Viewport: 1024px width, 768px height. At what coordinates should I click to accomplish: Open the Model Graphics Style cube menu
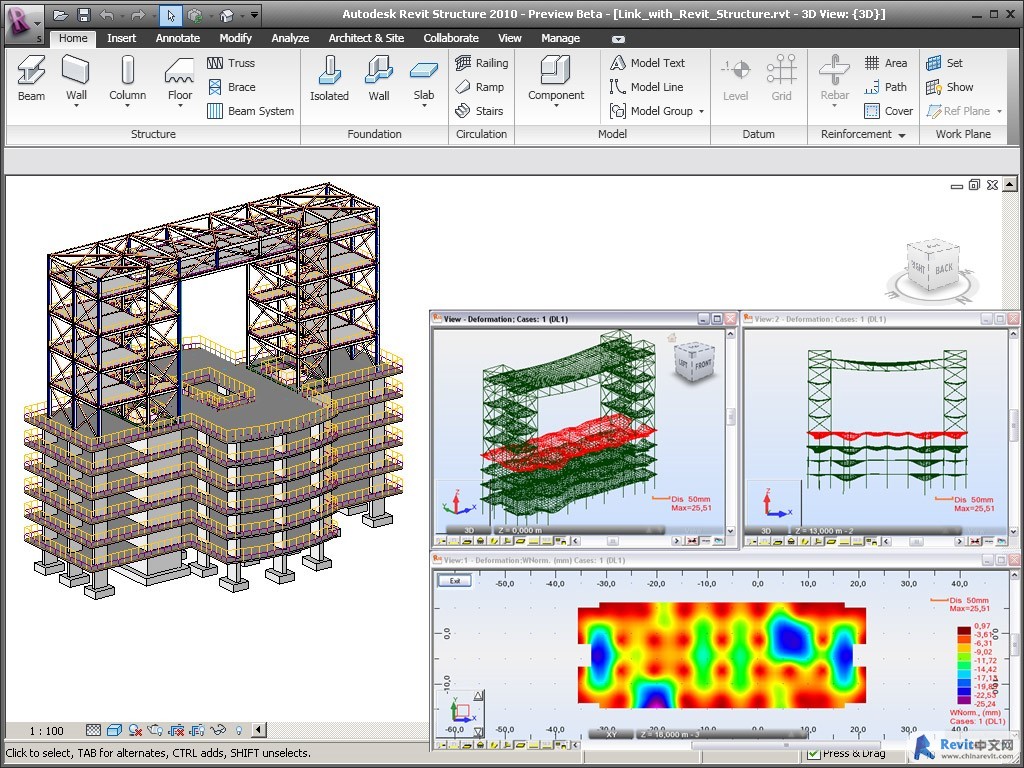coord(114,730)
